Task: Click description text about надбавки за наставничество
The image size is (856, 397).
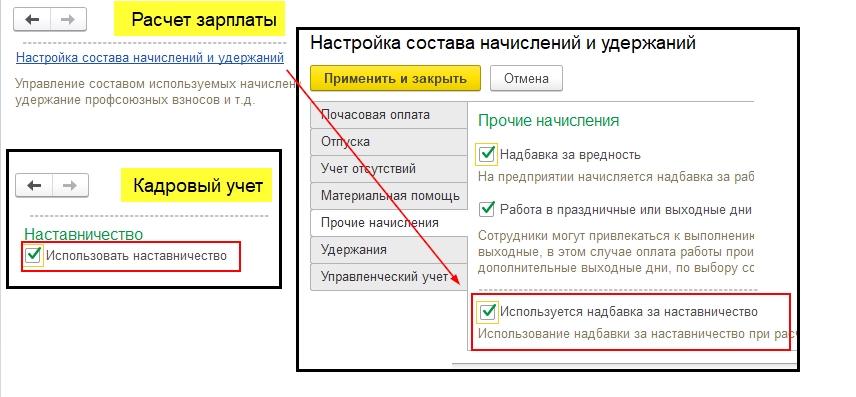Action: [x=637, y=334]
